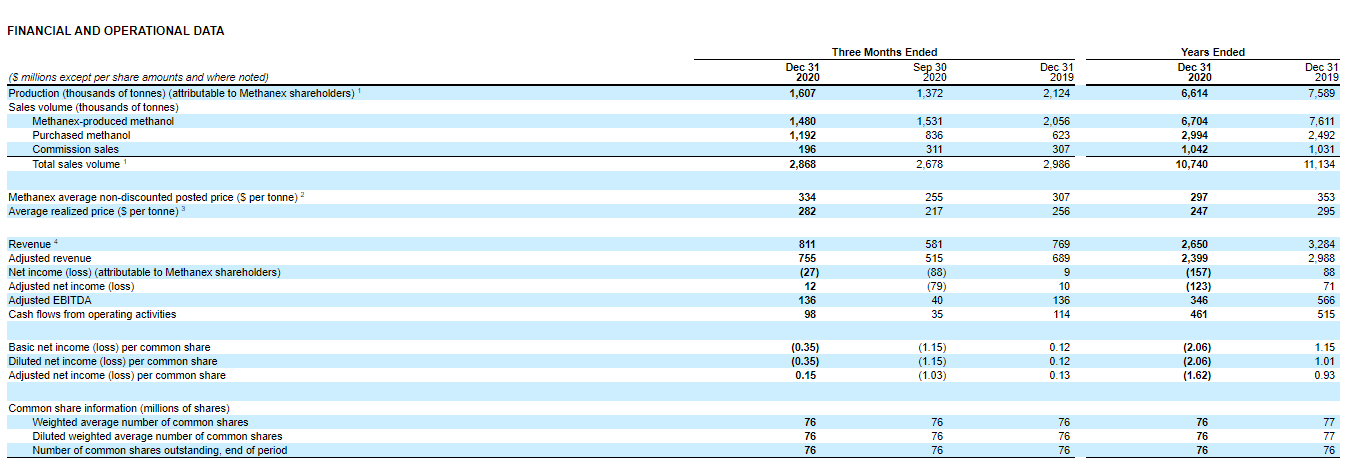This screenshot has width=1345, height=464.
Task: Select 'Number of common shares outstanding, end of period'
Action: coord(159,450)
